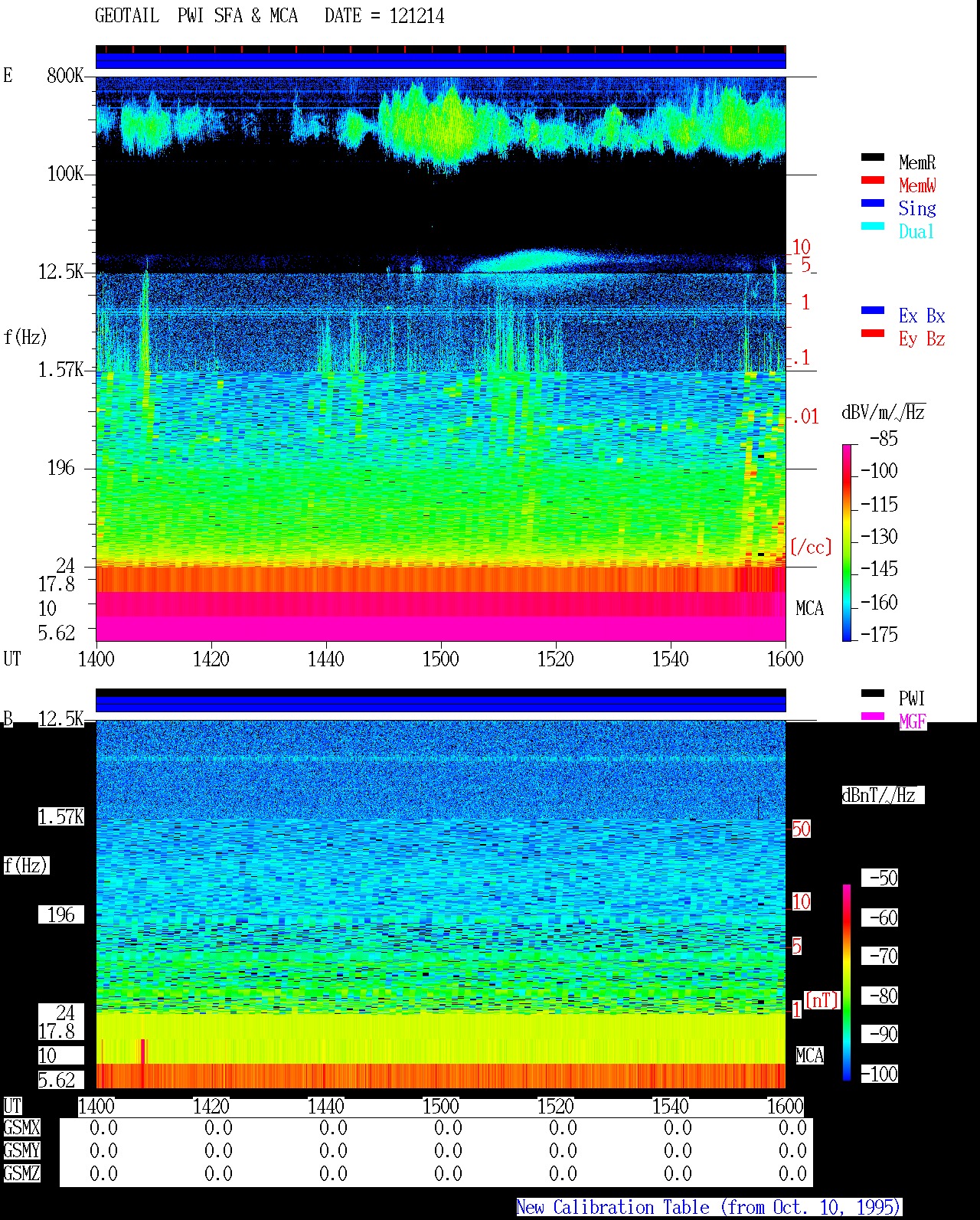Click the New Calibration Table link
Screen dimensions: 980x1220
click(708, 1207)
